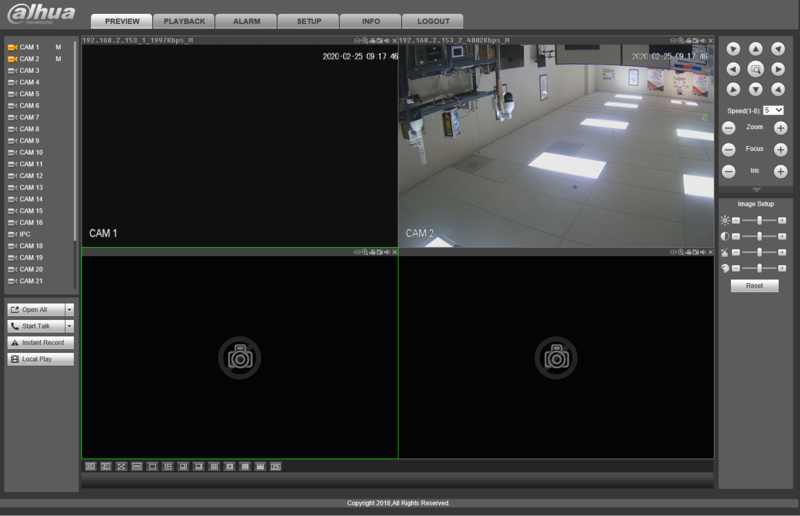
Task: Open Local Play
Action: [41, 359]
